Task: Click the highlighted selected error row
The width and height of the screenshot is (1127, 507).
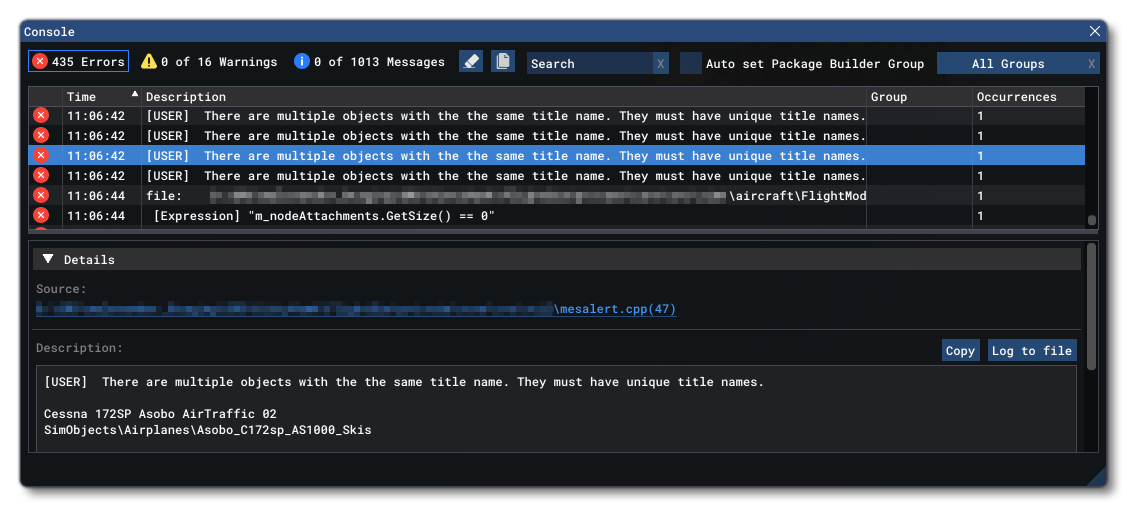Action: (x=556, y=155)
